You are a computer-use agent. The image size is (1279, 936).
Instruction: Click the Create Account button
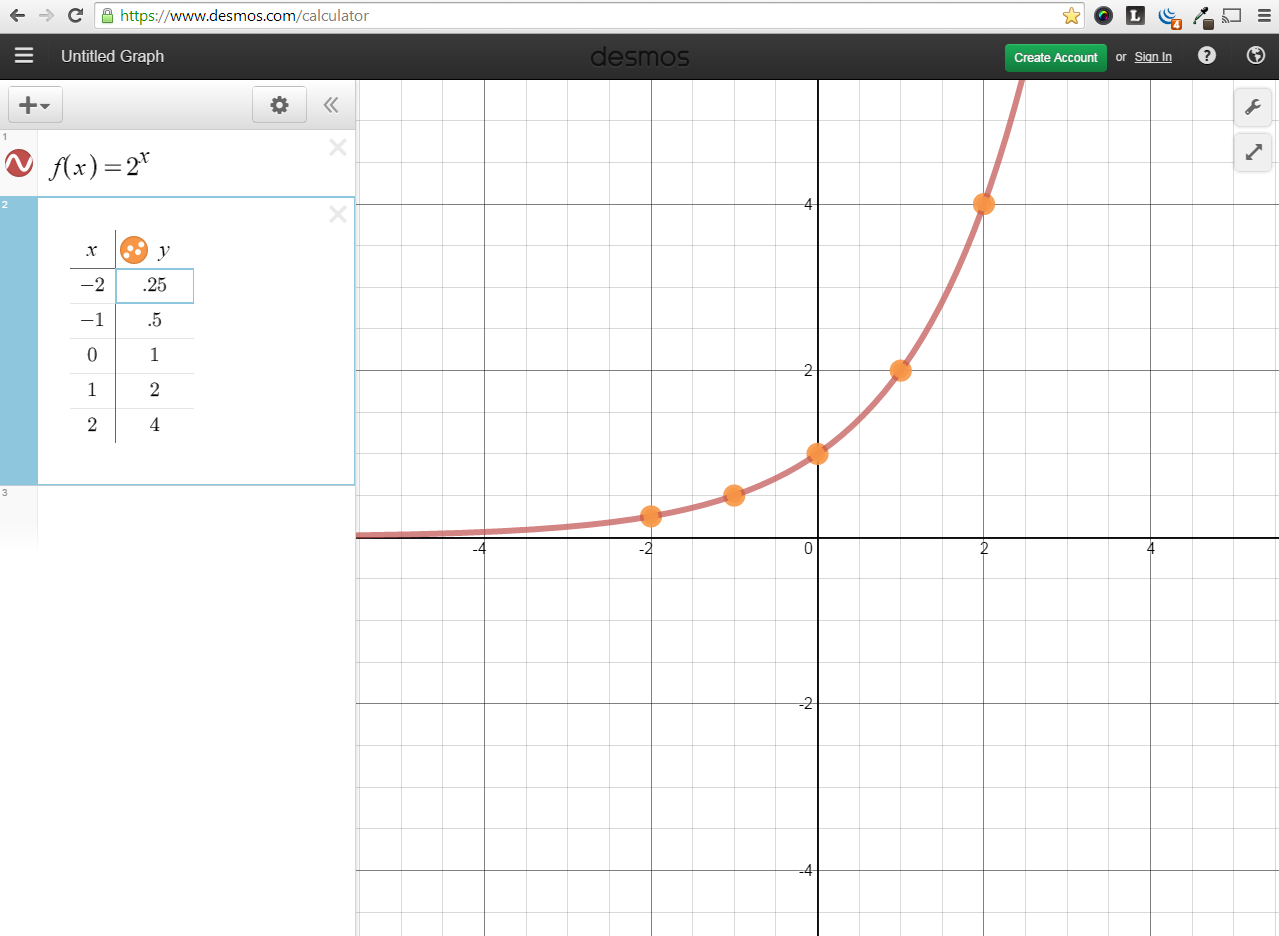[x=1055, y=57]
